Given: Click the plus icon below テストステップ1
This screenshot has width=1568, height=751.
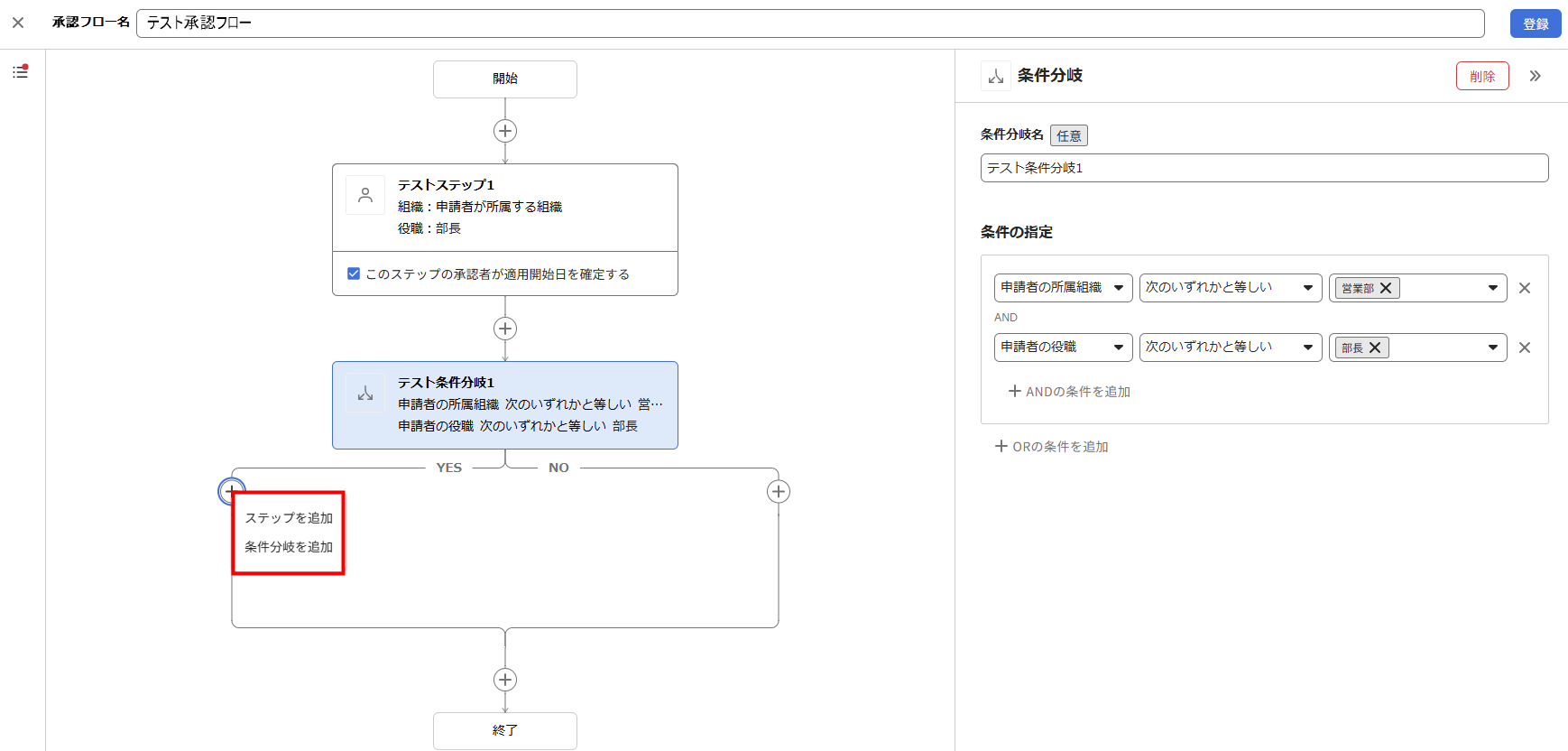Looking at the screenshot, I should click(x=505, y=329).
